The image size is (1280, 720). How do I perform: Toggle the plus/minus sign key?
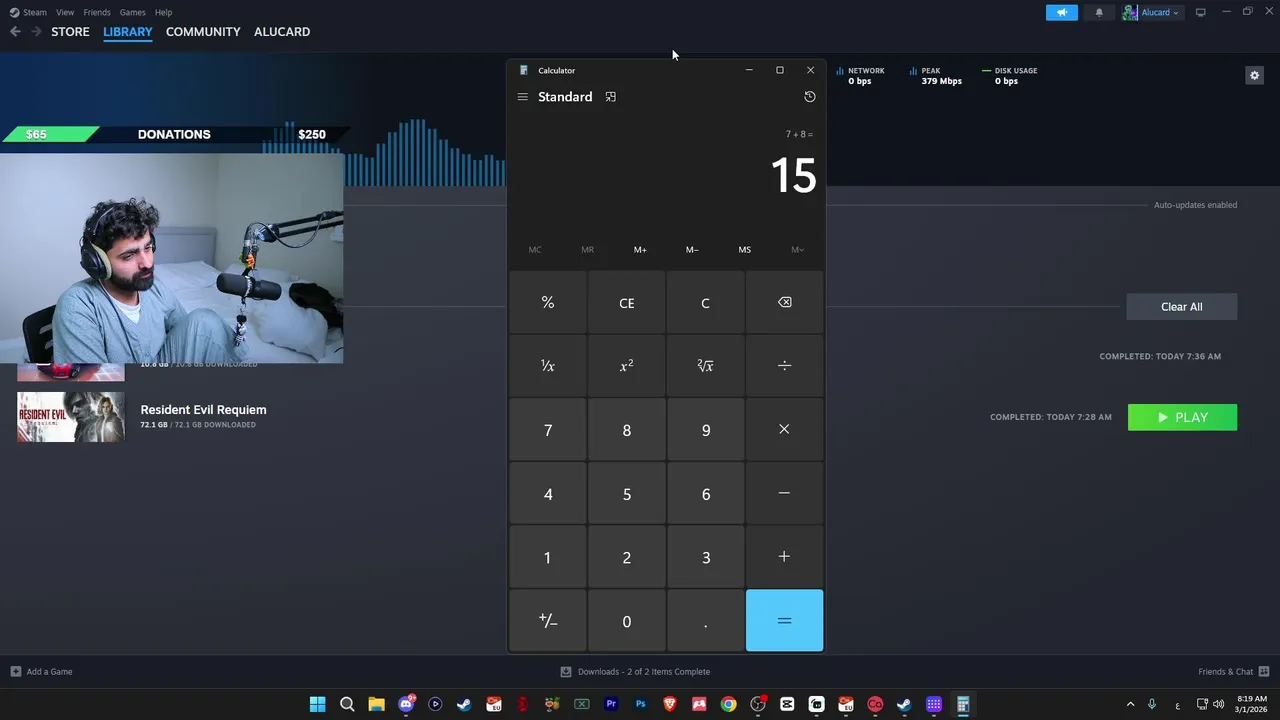point(548,621)
